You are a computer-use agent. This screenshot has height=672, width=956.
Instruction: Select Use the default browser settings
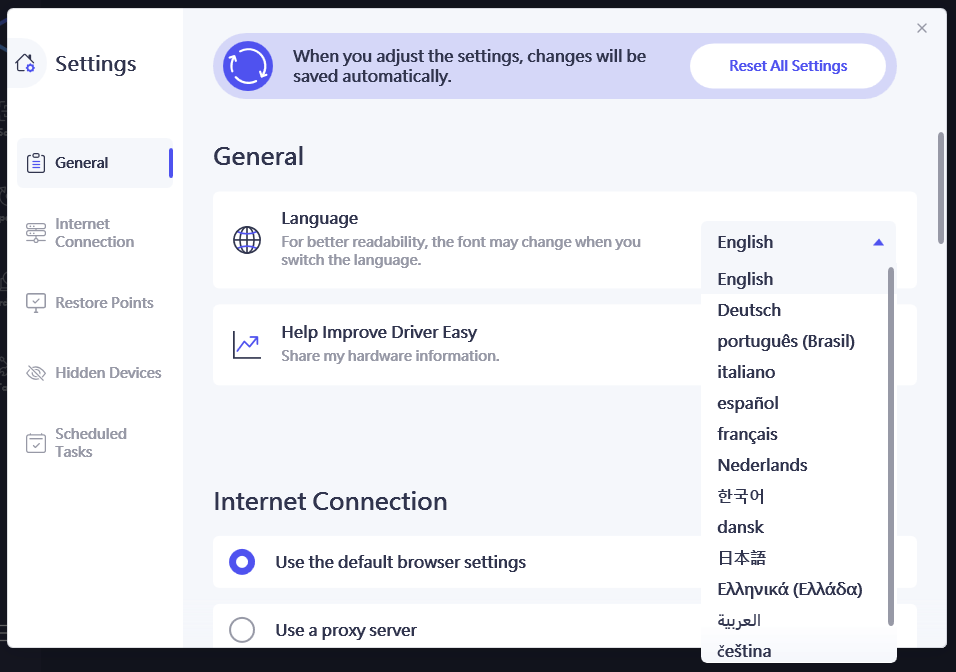pyautogui.click(x=242, y=562)
